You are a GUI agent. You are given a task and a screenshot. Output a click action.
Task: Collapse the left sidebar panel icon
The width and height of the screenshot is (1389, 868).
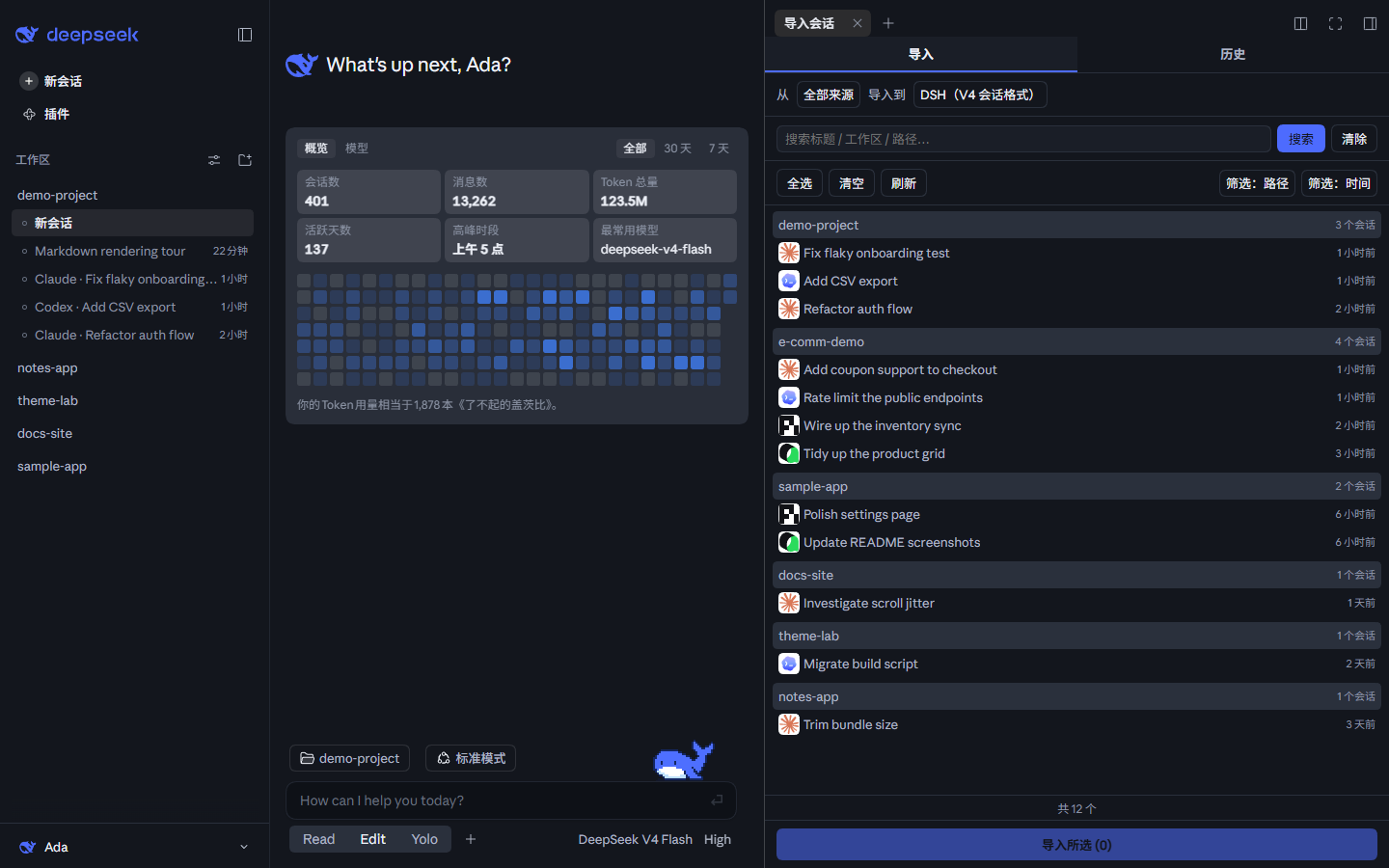[245, 35]
